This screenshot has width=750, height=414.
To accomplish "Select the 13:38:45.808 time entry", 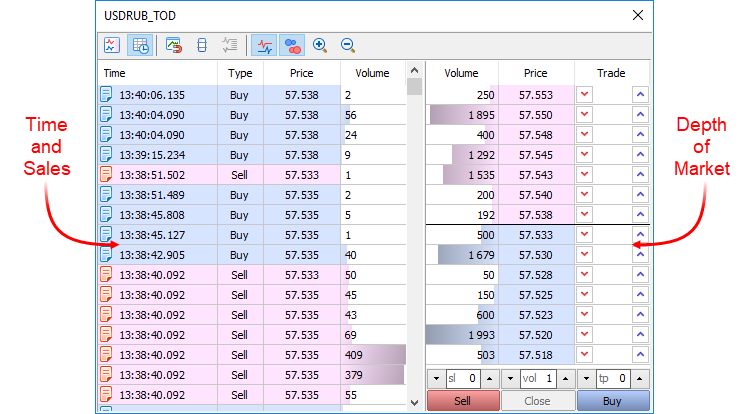I will coord(152,215).
